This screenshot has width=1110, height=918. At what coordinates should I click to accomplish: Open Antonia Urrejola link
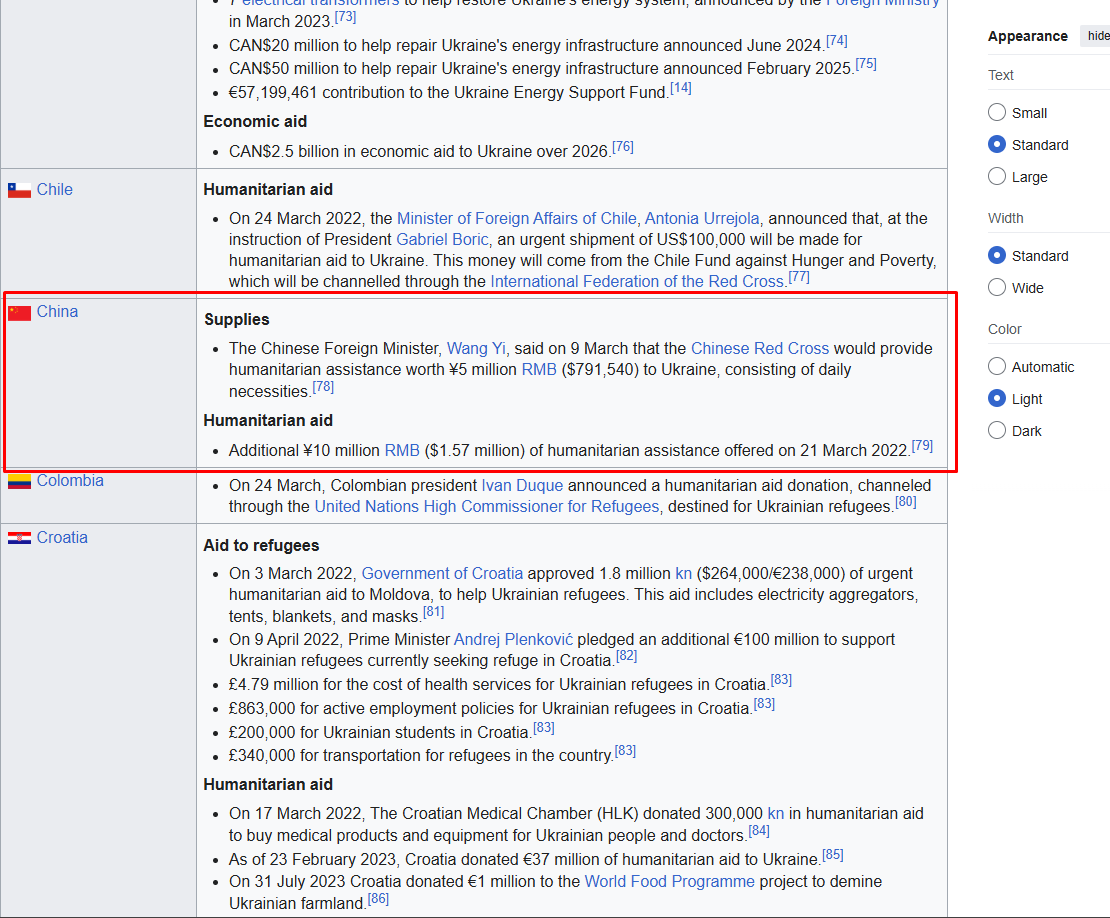[x=702, y=219]
